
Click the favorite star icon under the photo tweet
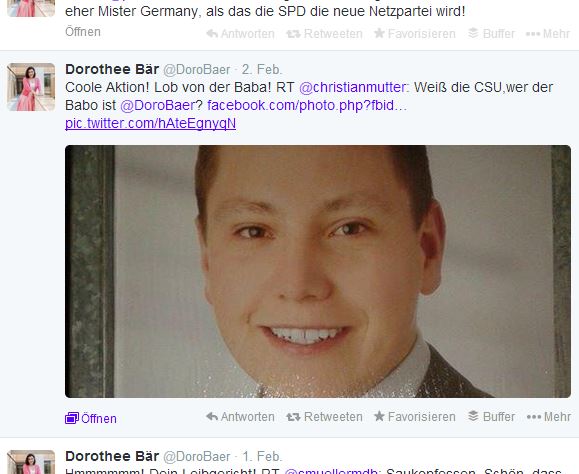tap(379, 416)
